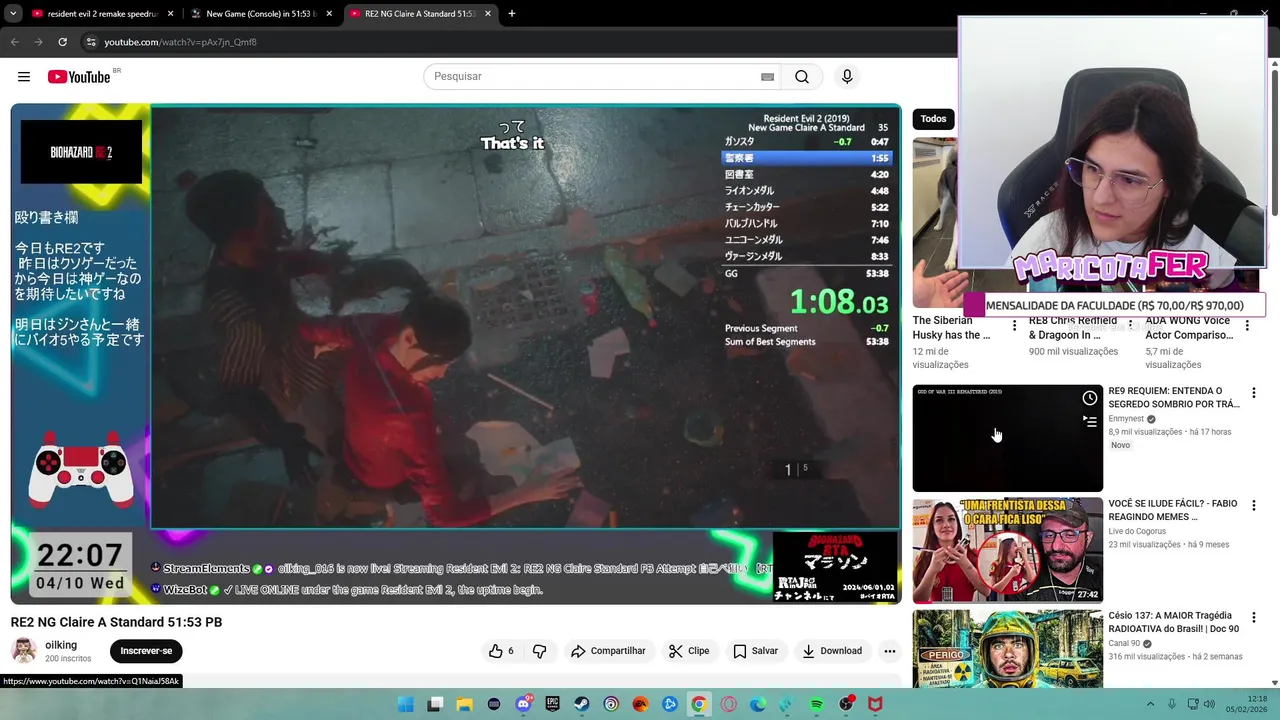Open the oilking channel name link
This screenshot has width=1280, height=720.
(61, 645)
